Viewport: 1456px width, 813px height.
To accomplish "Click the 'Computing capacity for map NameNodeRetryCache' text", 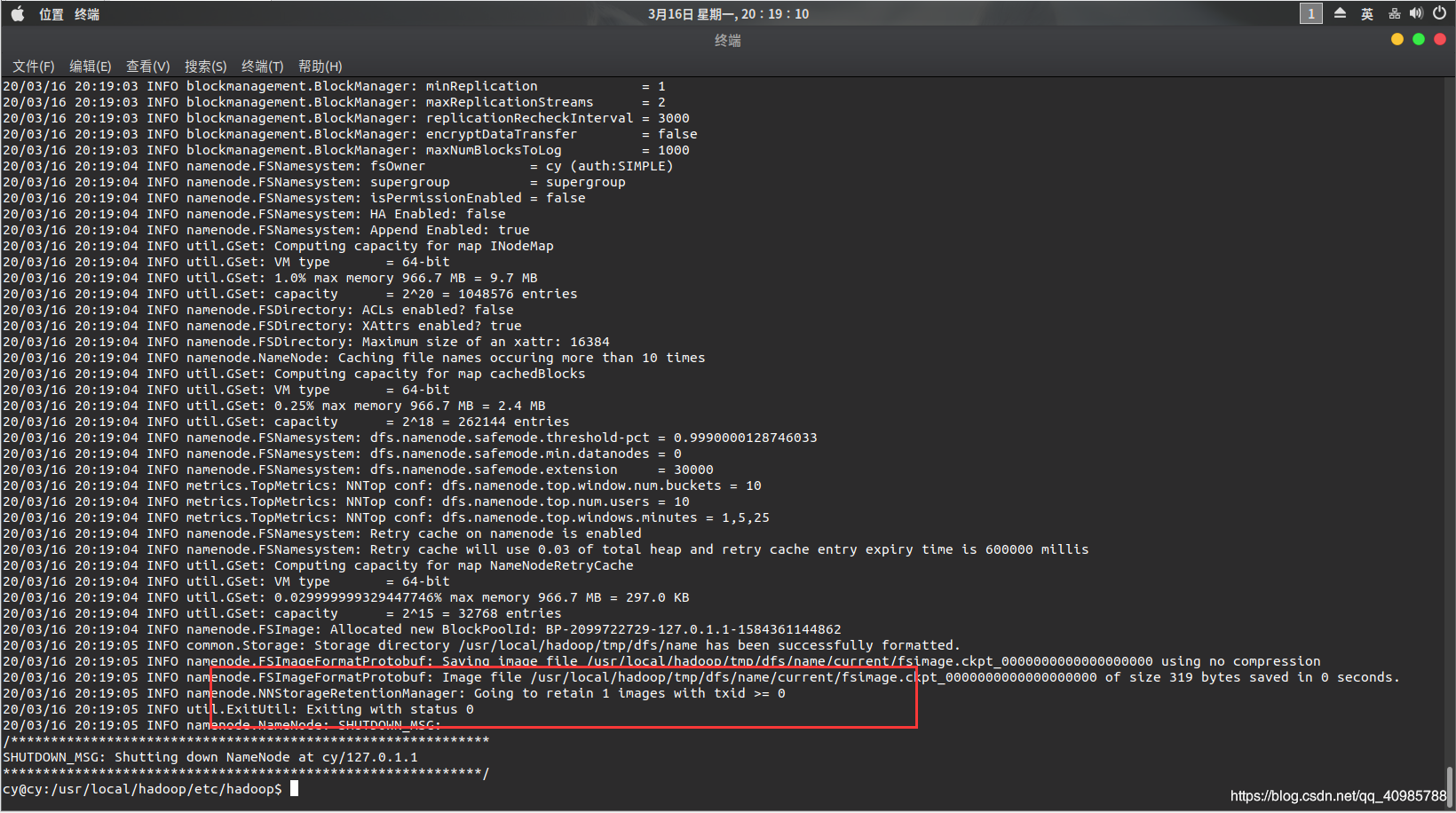I will click(x=454, y=565).
